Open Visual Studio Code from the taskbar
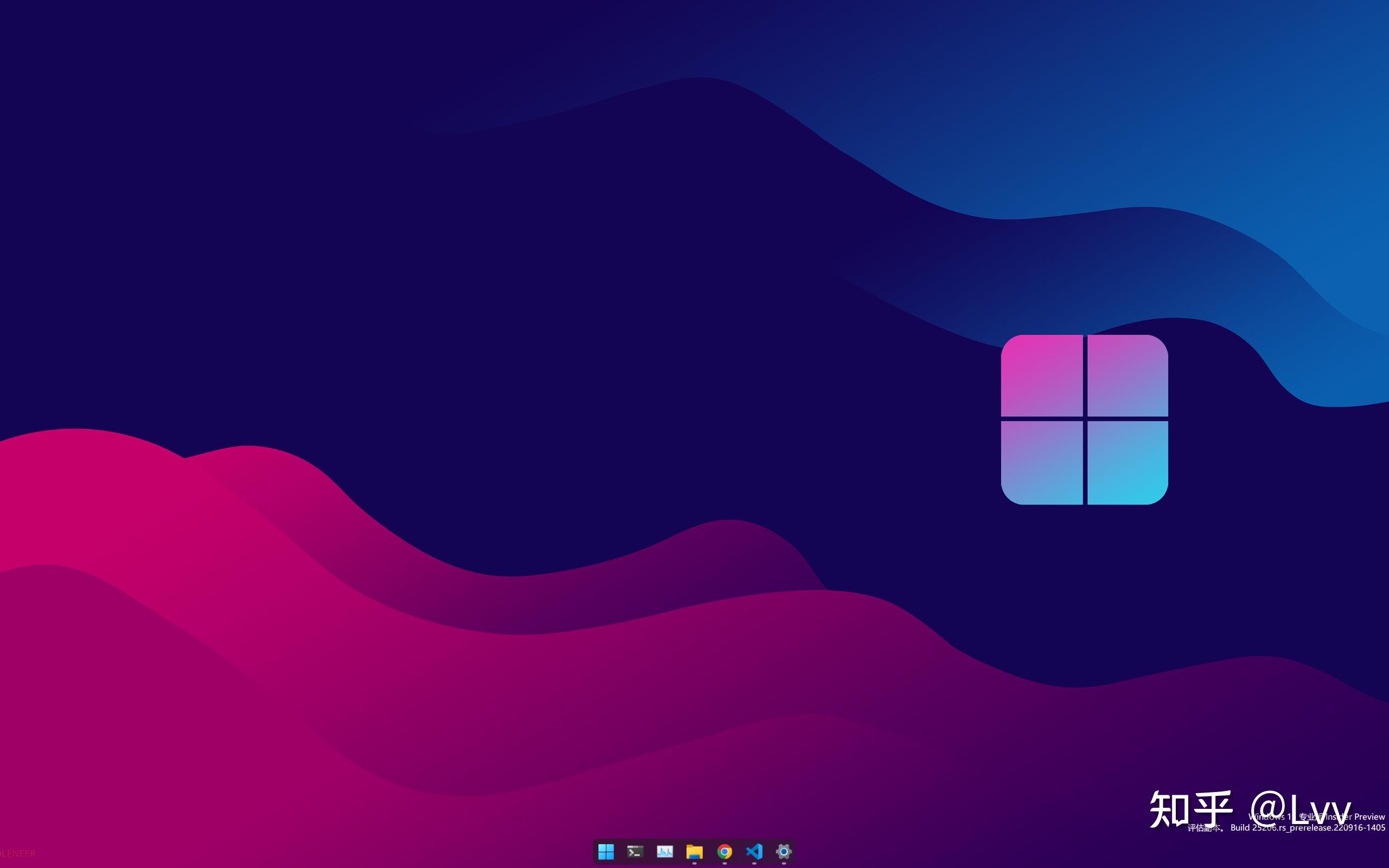 click(754, 851)
